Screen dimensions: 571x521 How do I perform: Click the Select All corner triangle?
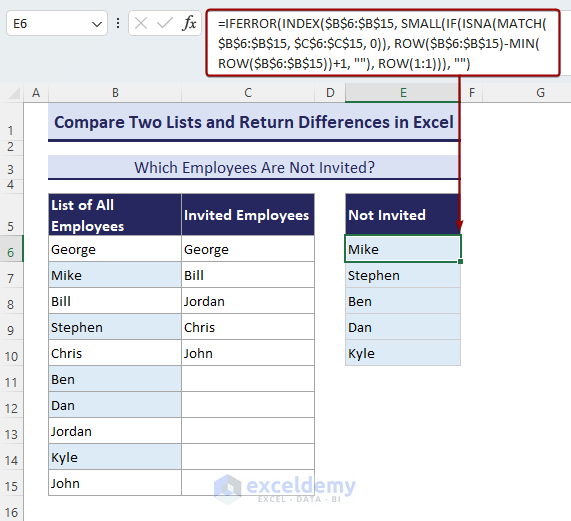coord(13,94)
